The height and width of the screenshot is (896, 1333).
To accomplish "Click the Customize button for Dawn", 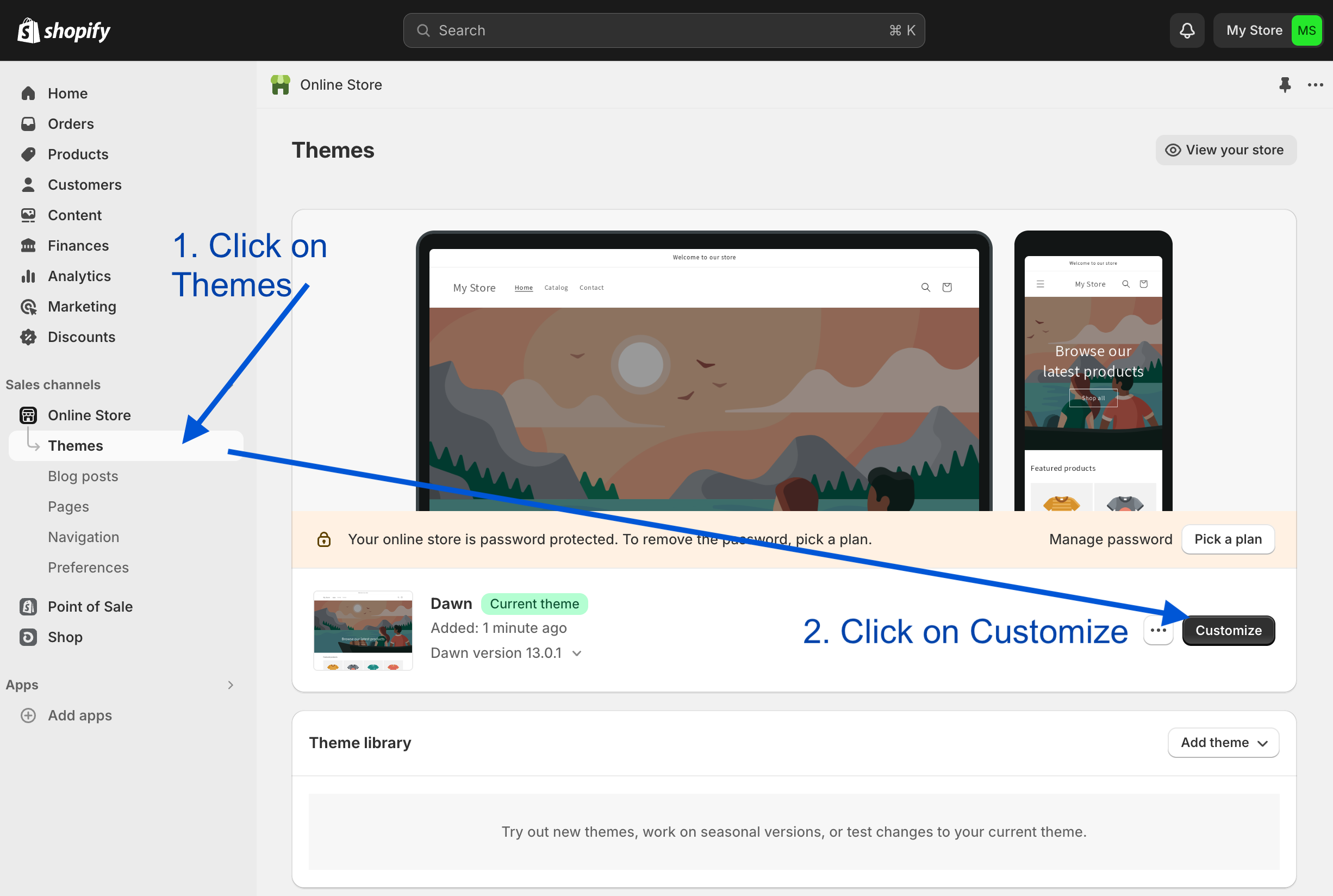I will [x=1229, y=630].
